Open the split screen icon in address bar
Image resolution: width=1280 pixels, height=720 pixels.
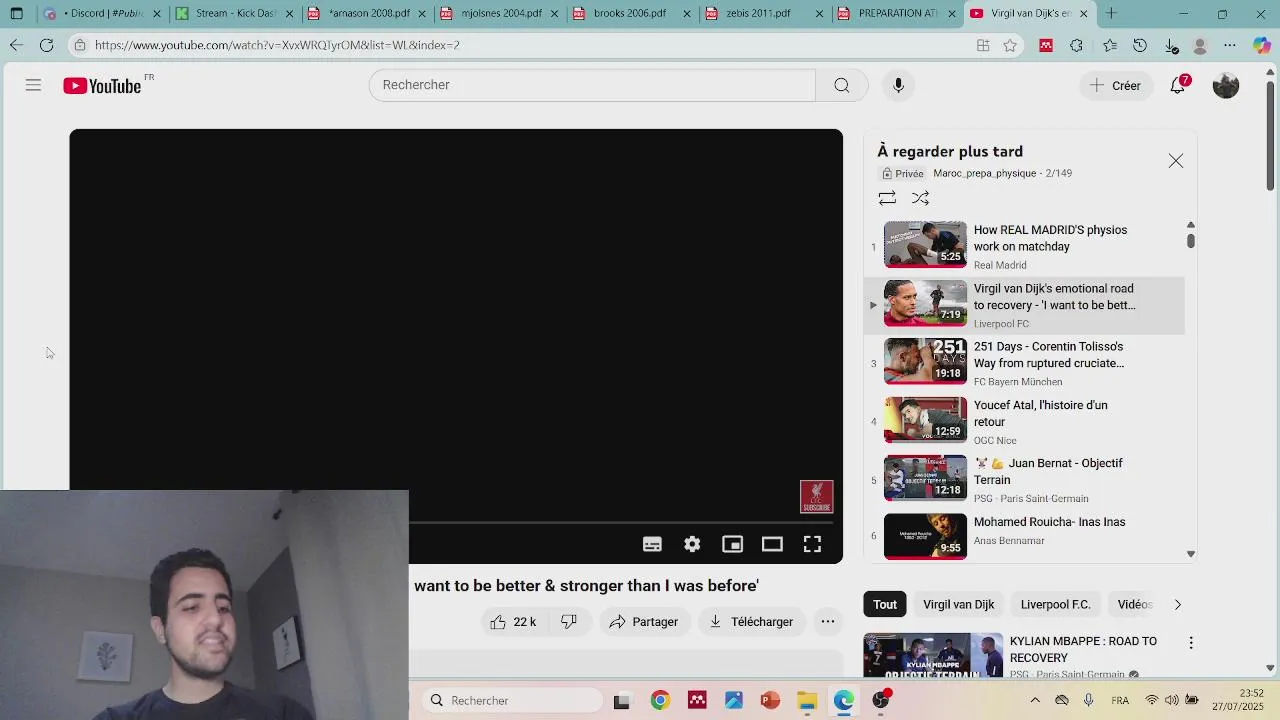[983, 45]
